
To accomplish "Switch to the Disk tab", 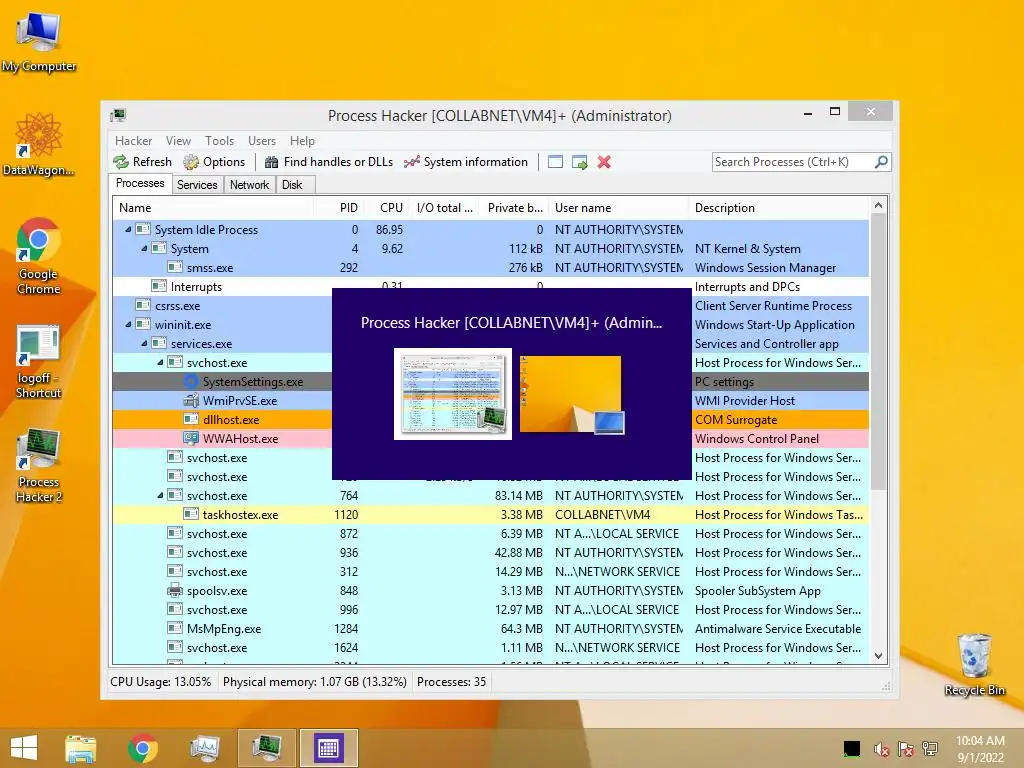I will [x=293, y=185].
